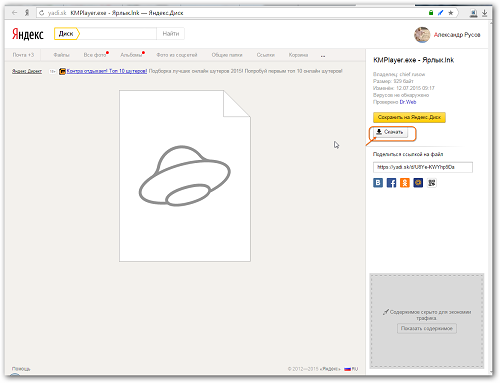Share via Facebook icon

point(391,183)
